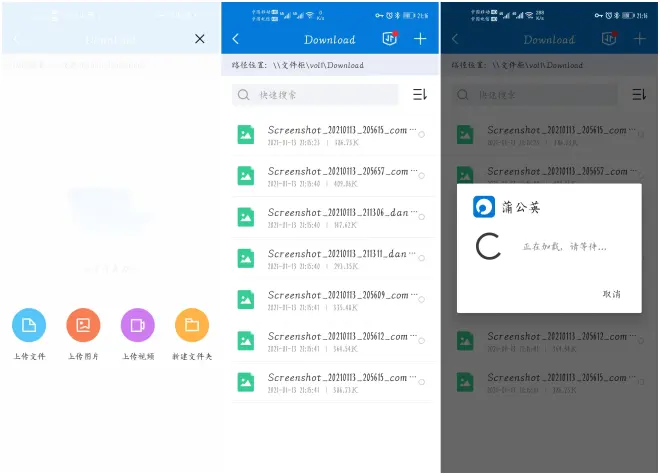The image size is (660, 475).
Task: Close the upload menu with the X icon
Action: [x=200, y=39]
